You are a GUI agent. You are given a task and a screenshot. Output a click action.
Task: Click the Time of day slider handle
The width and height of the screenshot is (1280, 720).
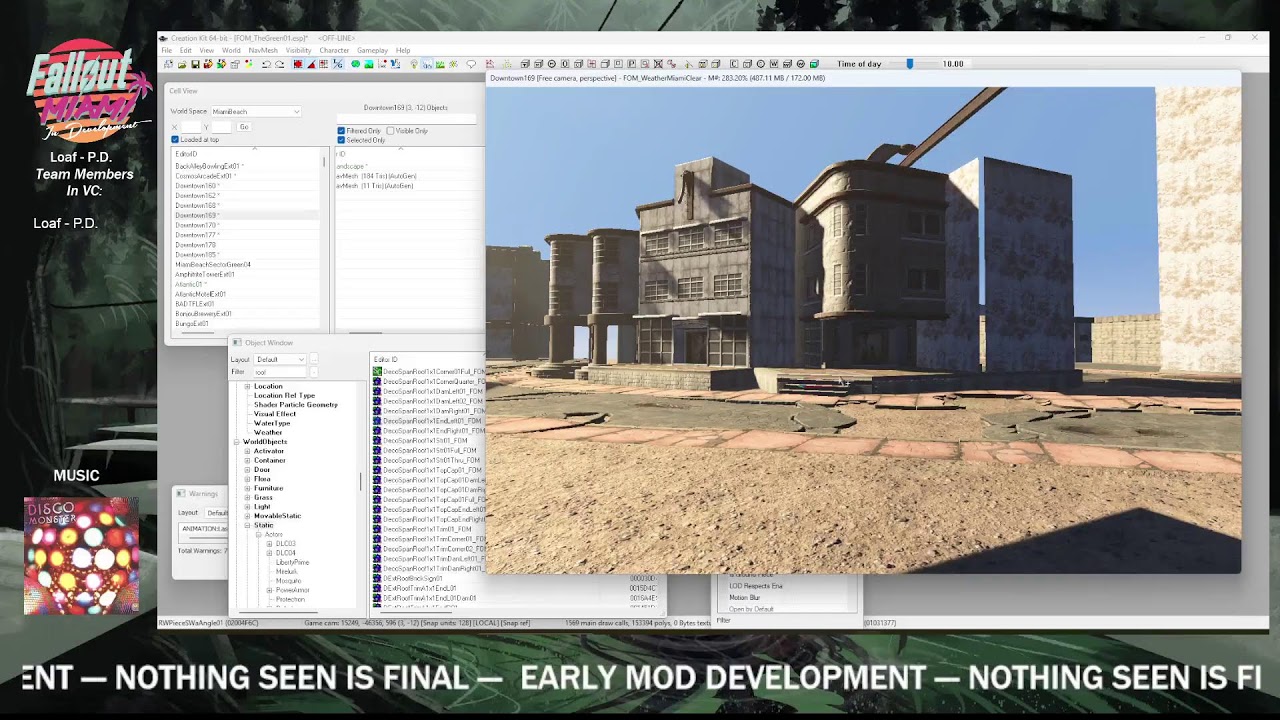point(909,64)
